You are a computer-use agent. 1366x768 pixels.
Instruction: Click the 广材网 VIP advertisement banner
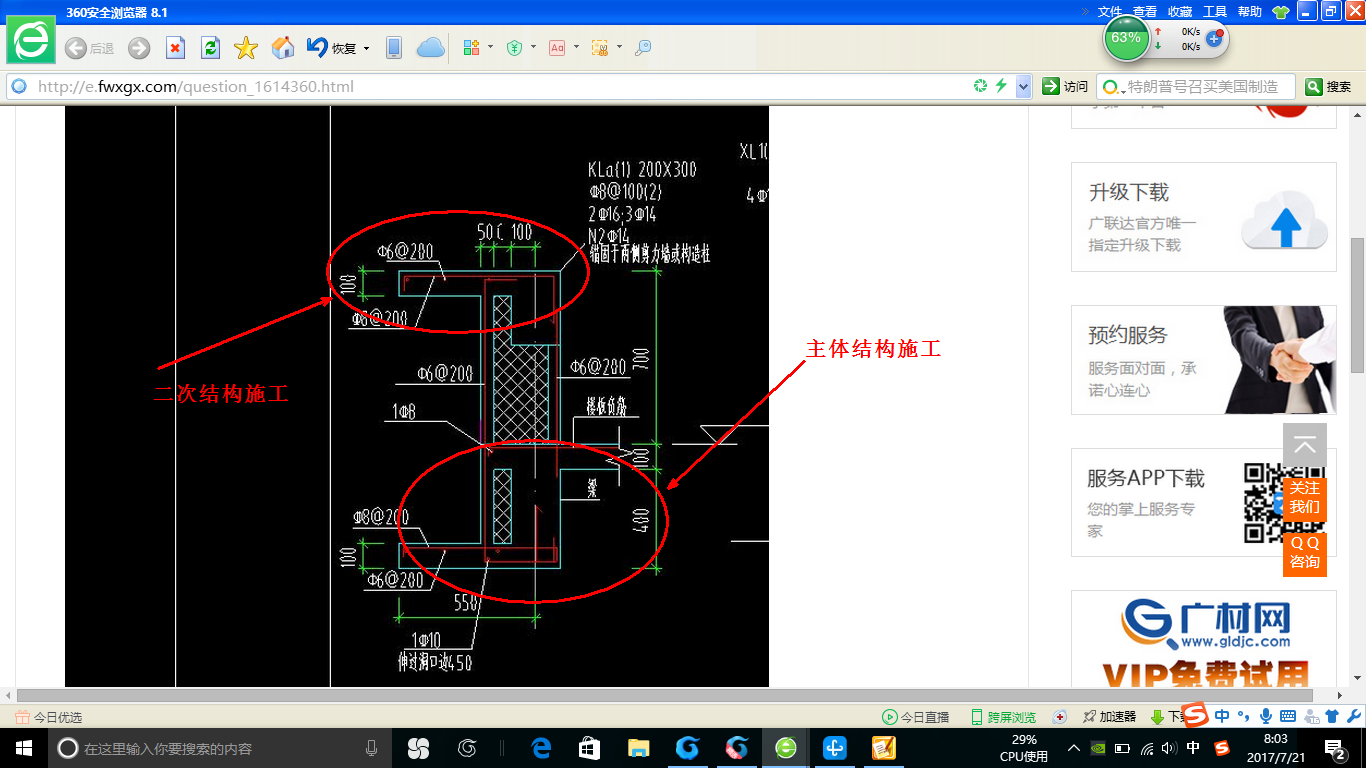click(x=1204, y=639)
